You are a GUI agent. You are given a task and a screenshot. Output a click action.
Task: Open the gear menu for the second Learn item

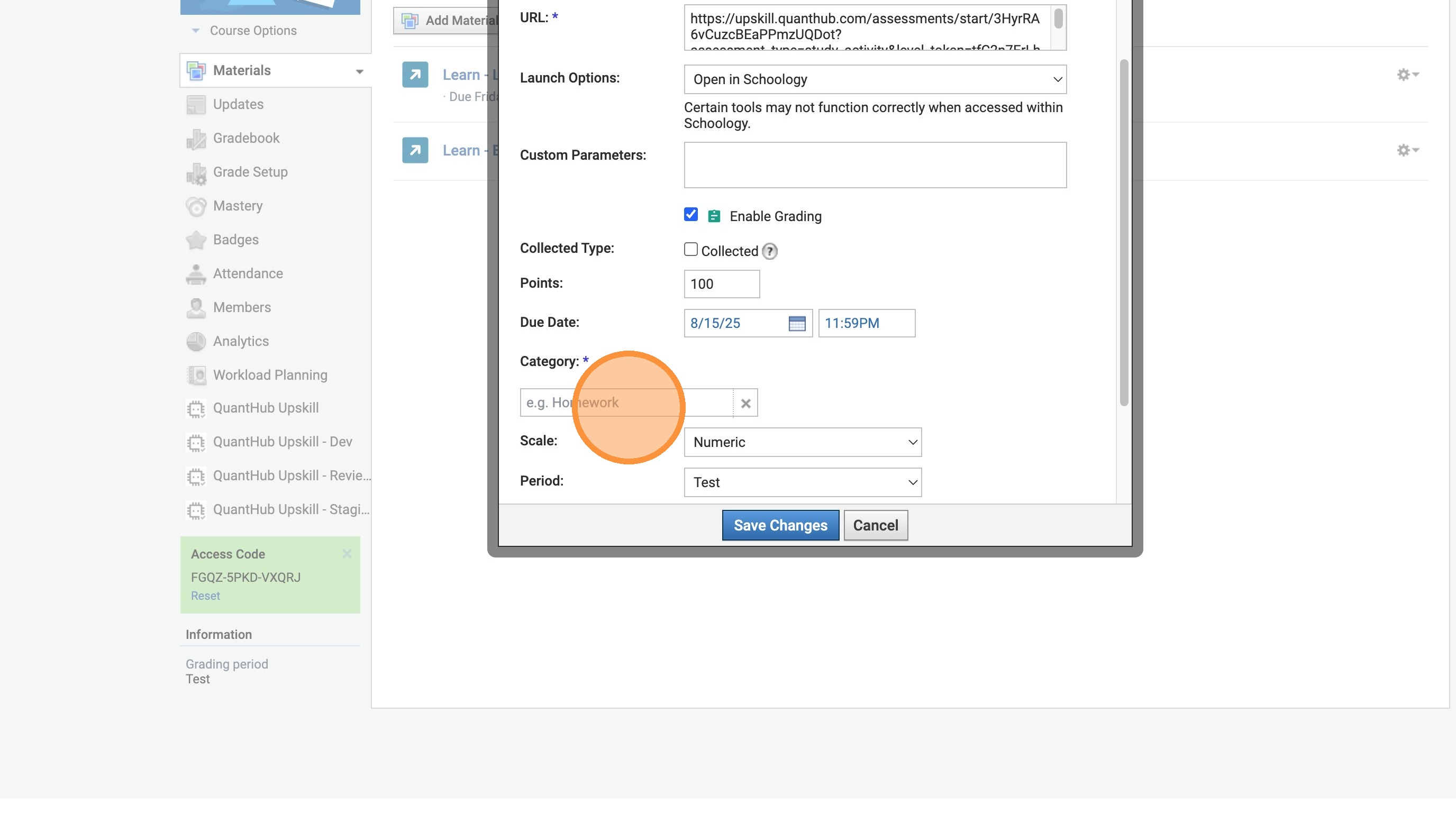tap(1407, 150)
